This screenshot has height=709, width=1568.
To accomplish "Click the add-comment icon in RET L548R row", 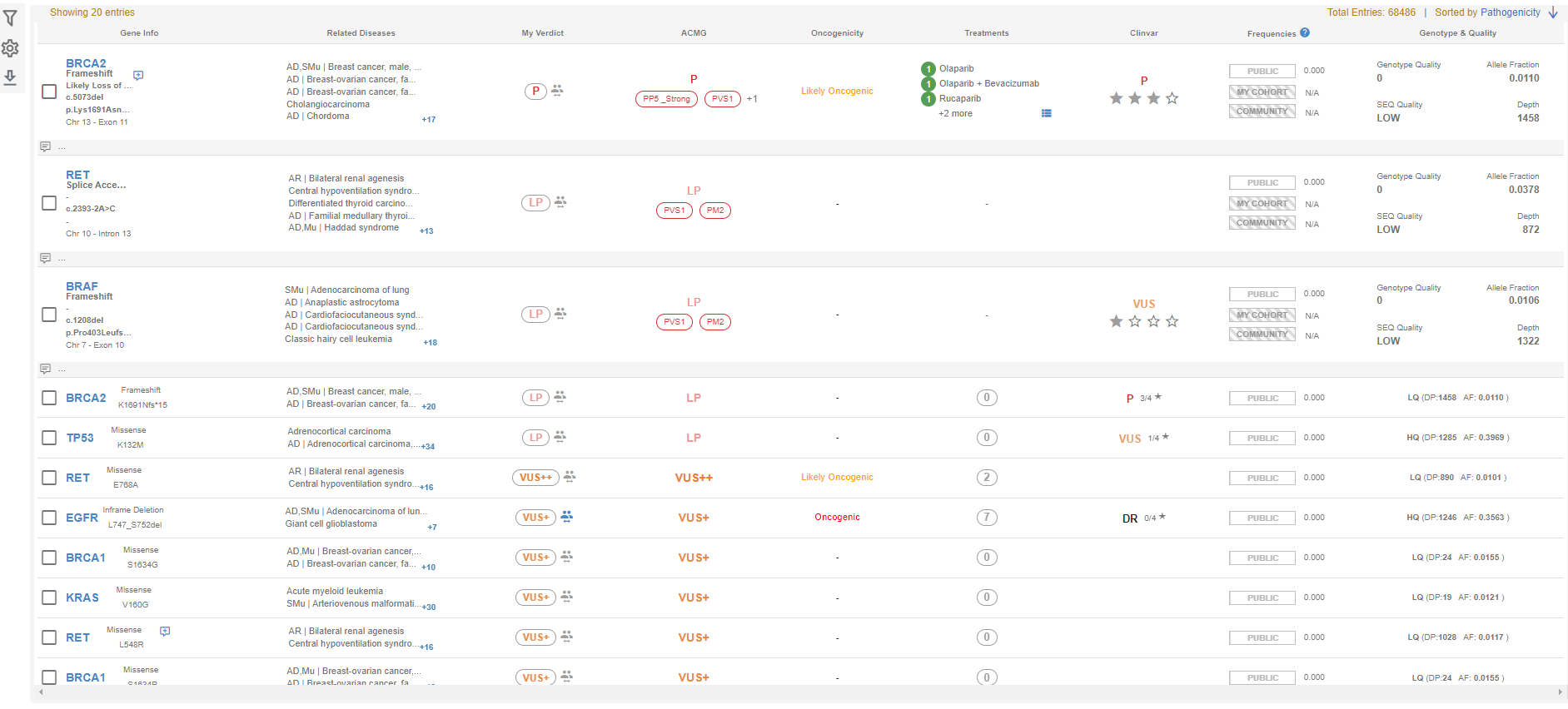I will coord(165,632).
